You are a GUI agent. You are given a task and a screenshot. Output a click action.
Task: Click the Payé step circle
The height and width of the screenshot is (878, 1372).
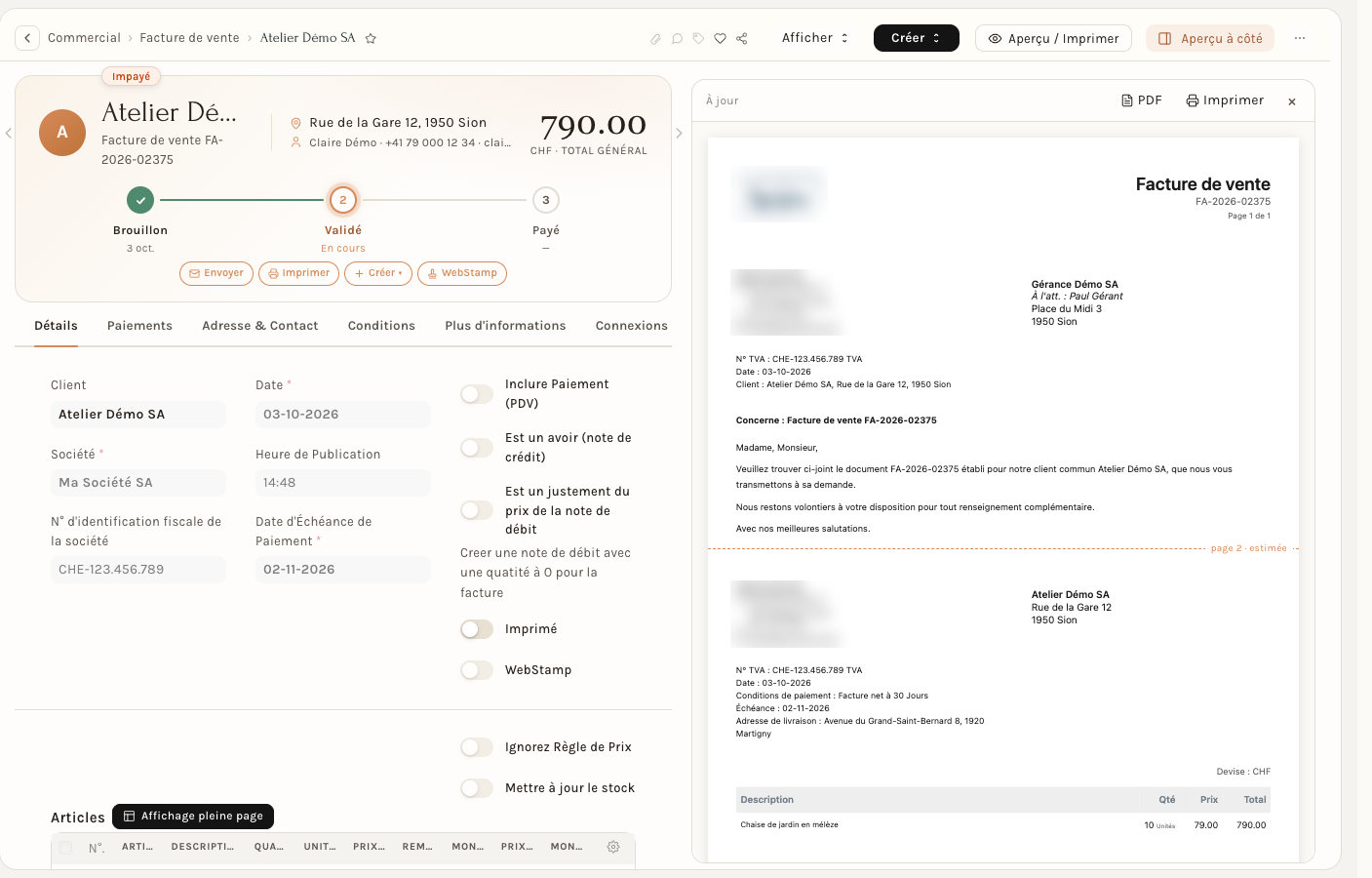(546, 200)
